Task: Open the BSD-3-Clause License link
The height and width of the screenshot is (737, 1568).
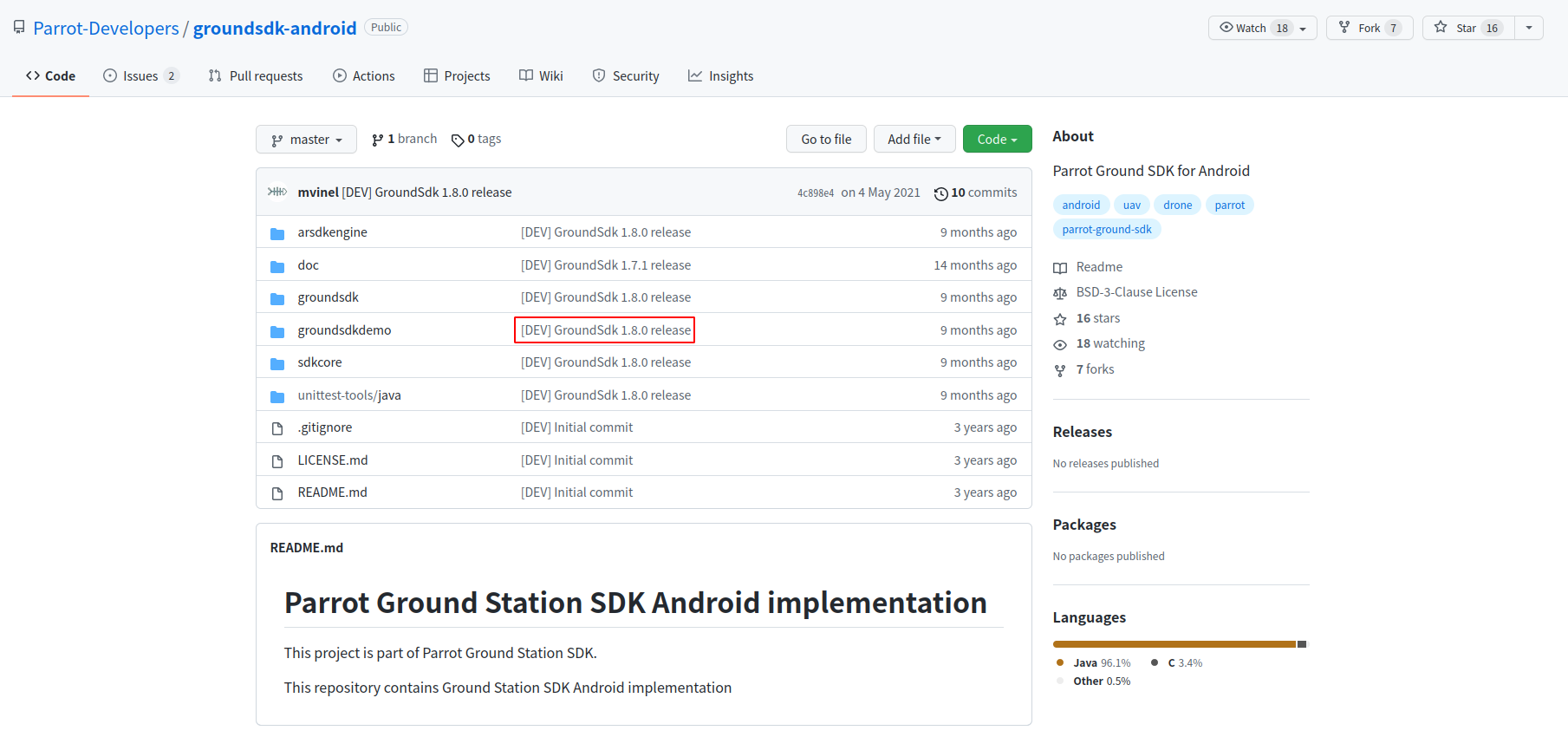Action: point(1137,292)
